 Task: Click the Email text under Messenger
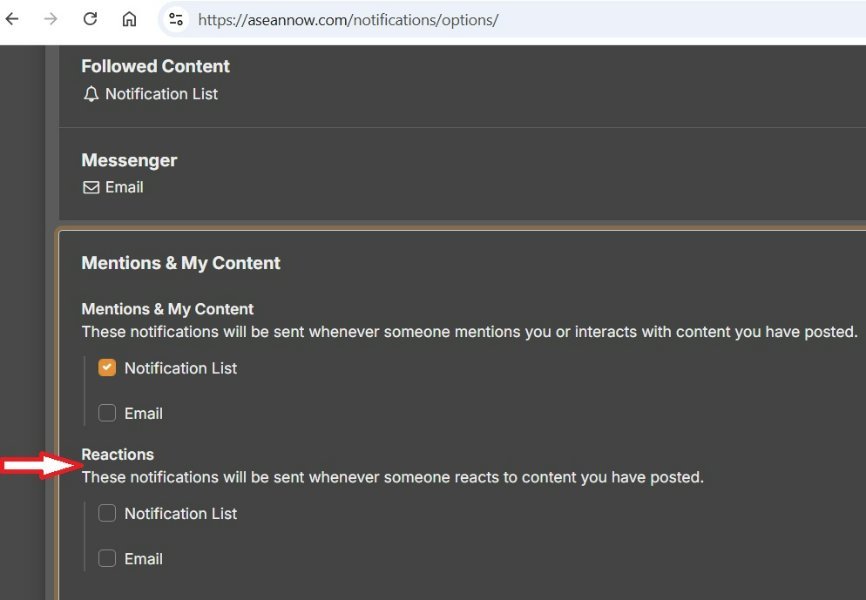(x=124, y=187)
